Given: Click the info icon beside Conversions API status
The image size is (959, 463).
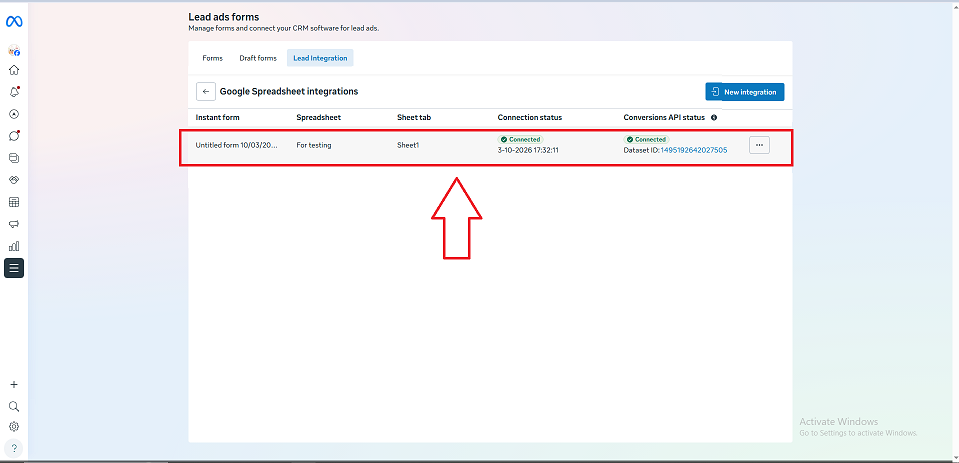Looking at the screenshot, I should click(714, 118).
